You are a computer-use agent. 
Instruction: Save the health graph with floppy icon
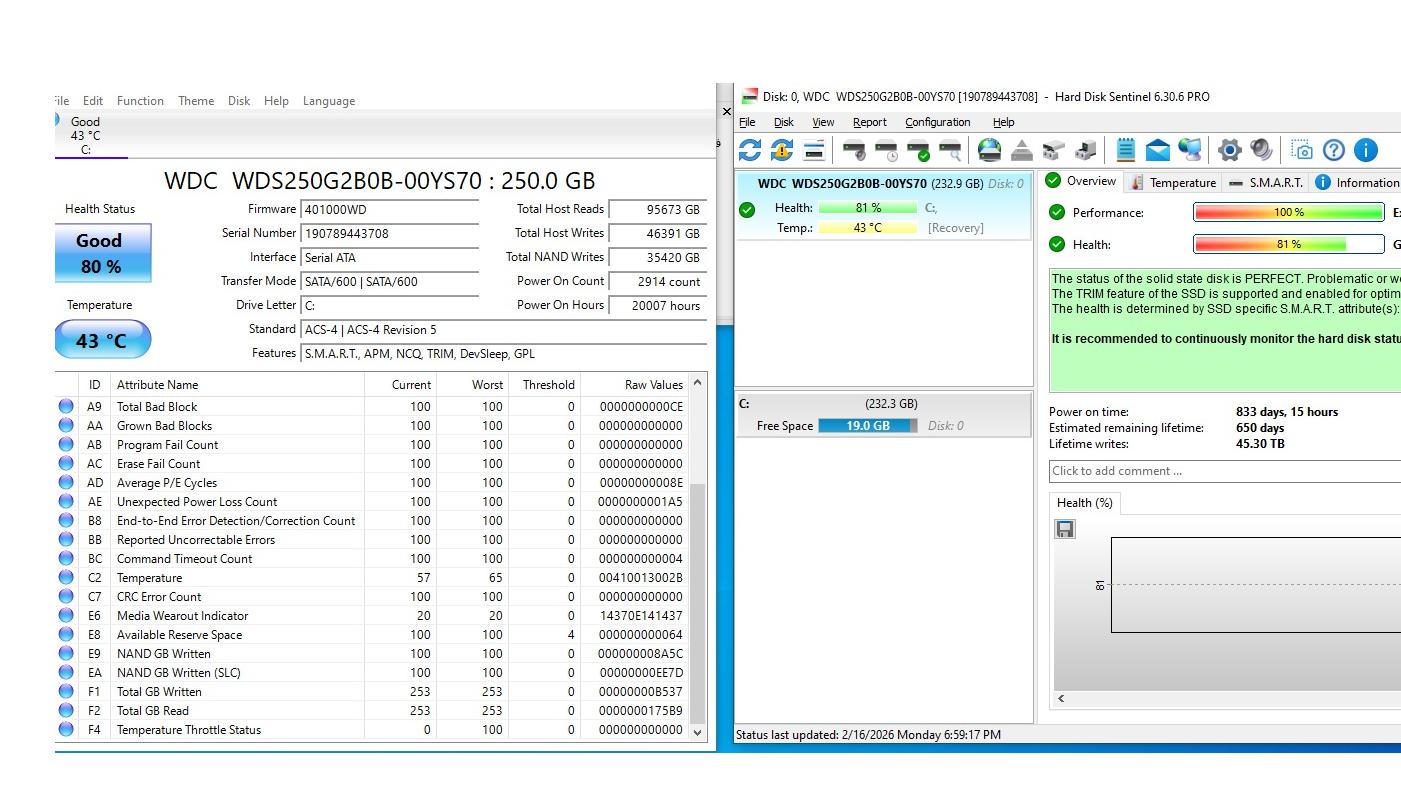[1065, 529]
